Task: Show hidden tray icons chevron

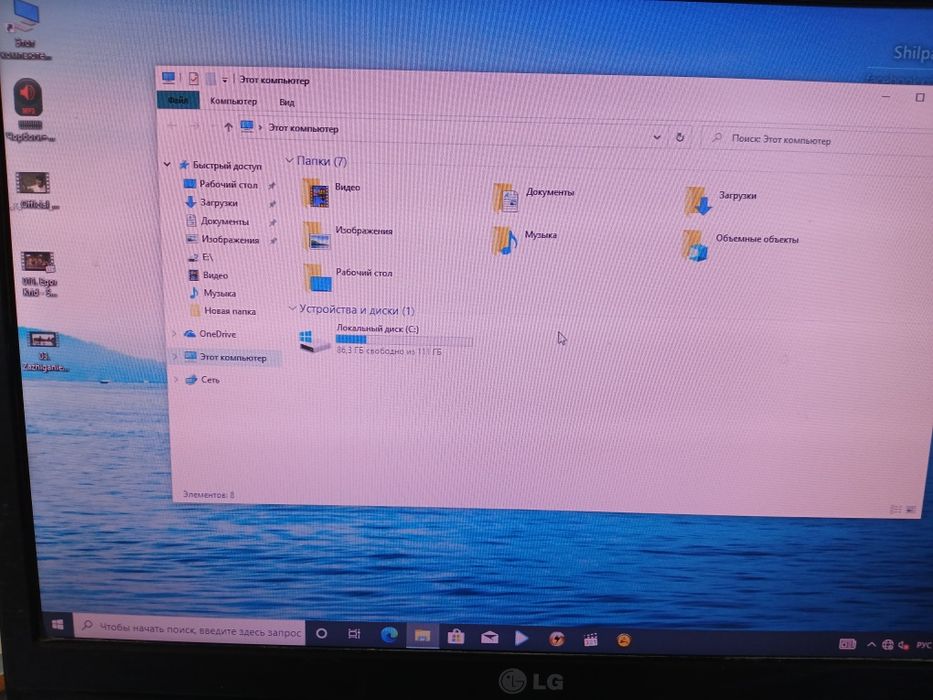Action: tap(871, 644)
